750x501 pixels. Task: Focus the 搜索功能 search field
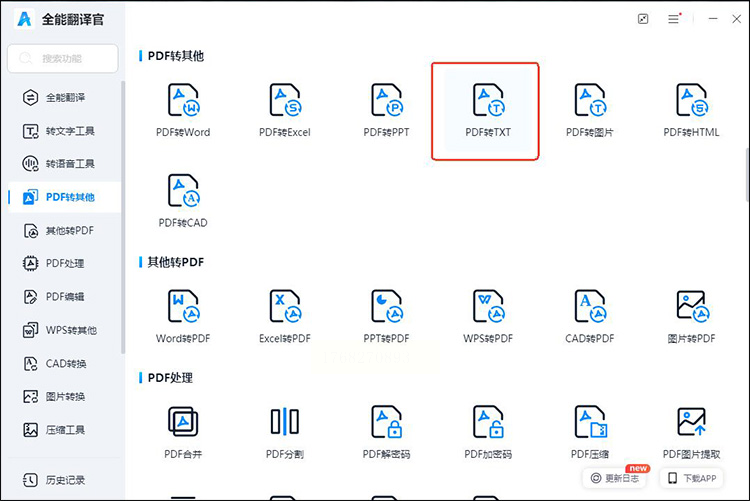[x=63, y=58]
